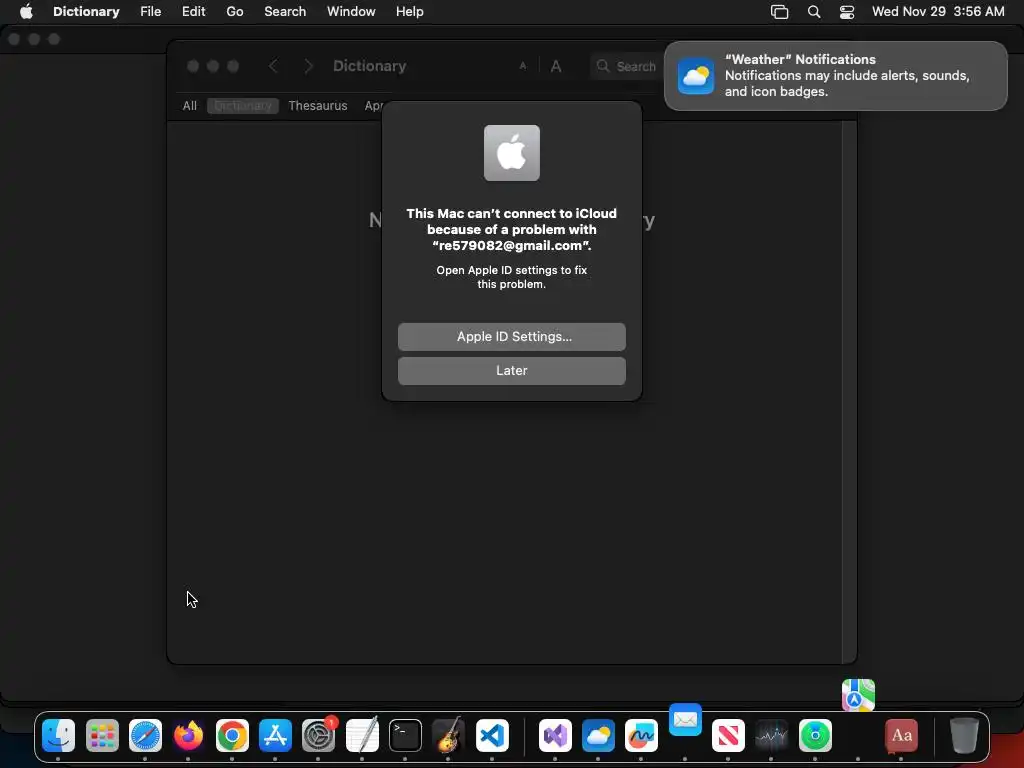Image resolution: width=1024 pixels, height=768 pixels.
Task: Click the date and time clock
Action: coord(938,12)
